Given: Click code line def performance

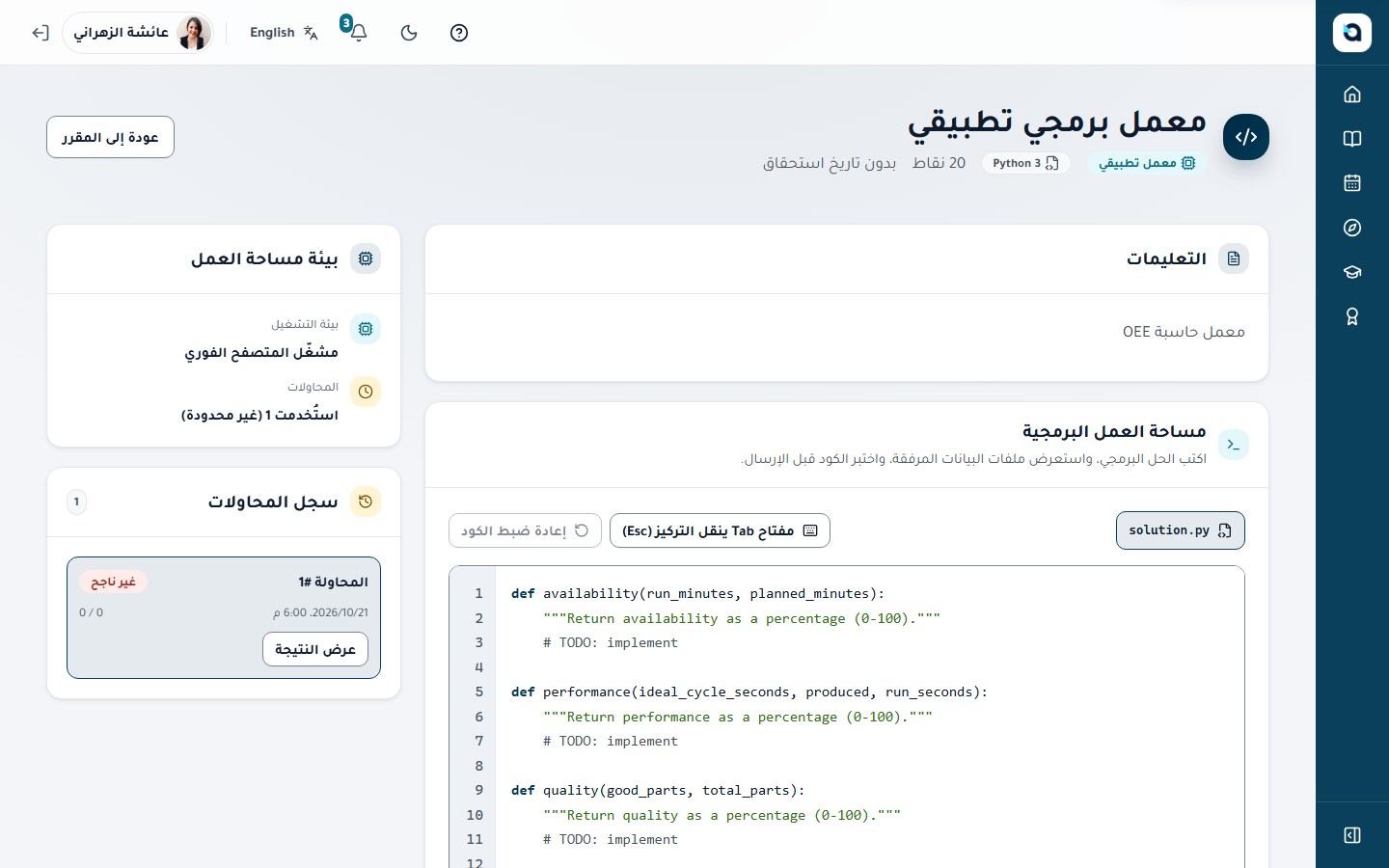Looking at the screenshot, I should tap(749, 692).
